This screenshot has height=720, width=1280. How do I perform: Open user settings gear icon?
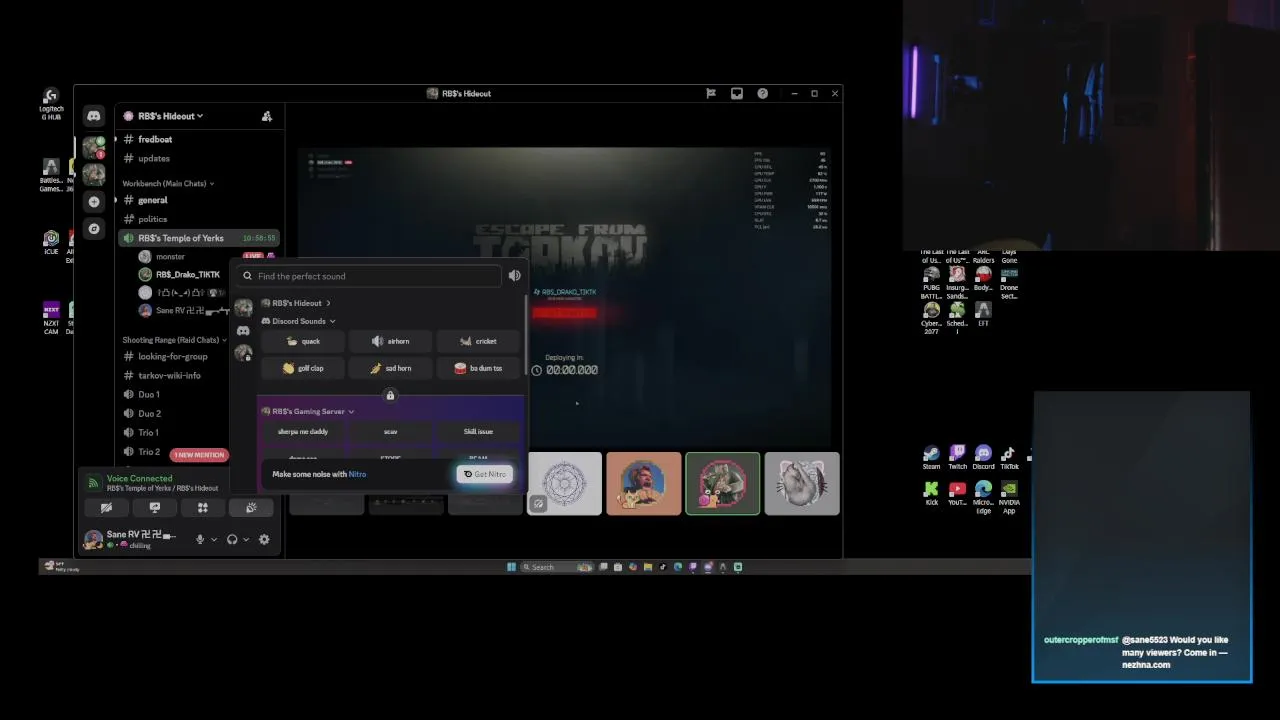pyautogui.click(x=264, y=539)
